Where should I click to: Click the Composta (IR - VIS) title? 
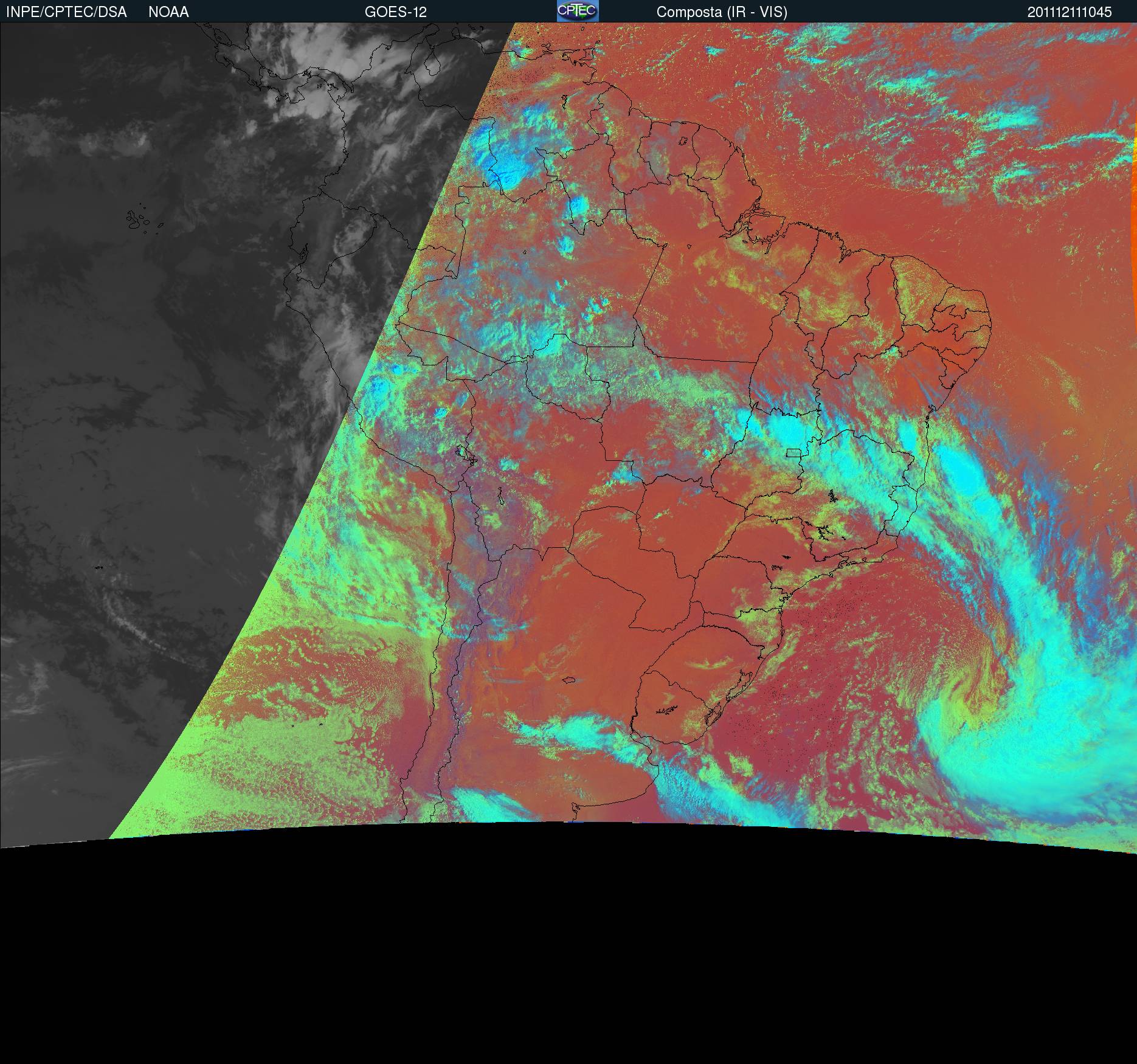click(722, 12)
